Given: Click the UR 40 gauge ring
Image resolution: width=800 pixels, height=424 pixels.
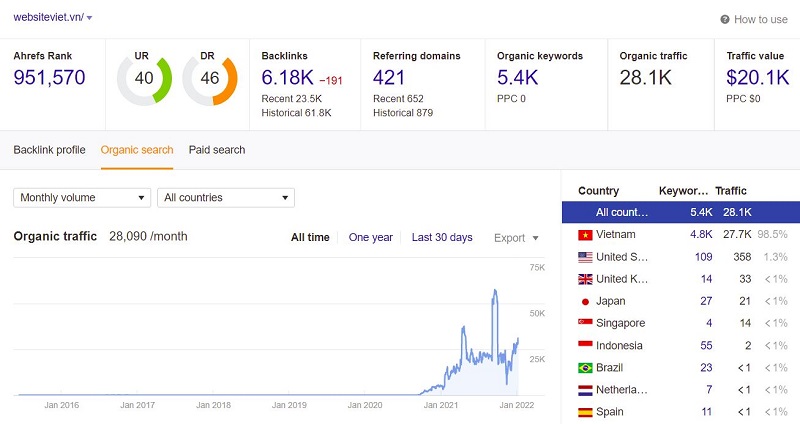Looking at the screenshot, I should (x=144, y=79).
